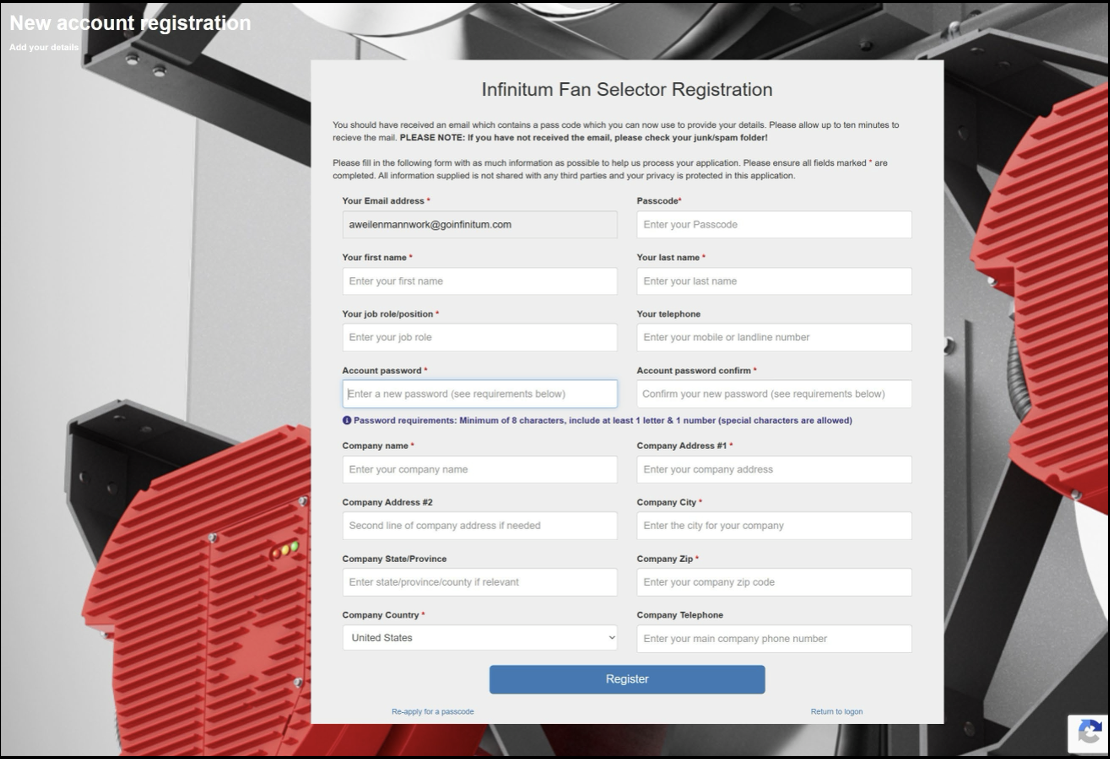Click the Add your details subtitle
The height and width of the screenshot is (762, 1110).
click(44, 47)
